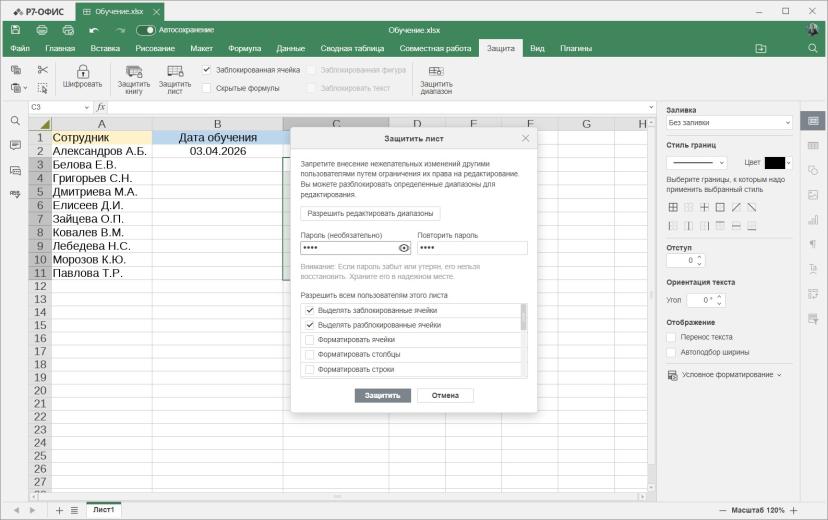Screen dimensions: 828x520
Task: Apply diagonal up border icon
Action: pyautogui.click(x=736, y=207)
